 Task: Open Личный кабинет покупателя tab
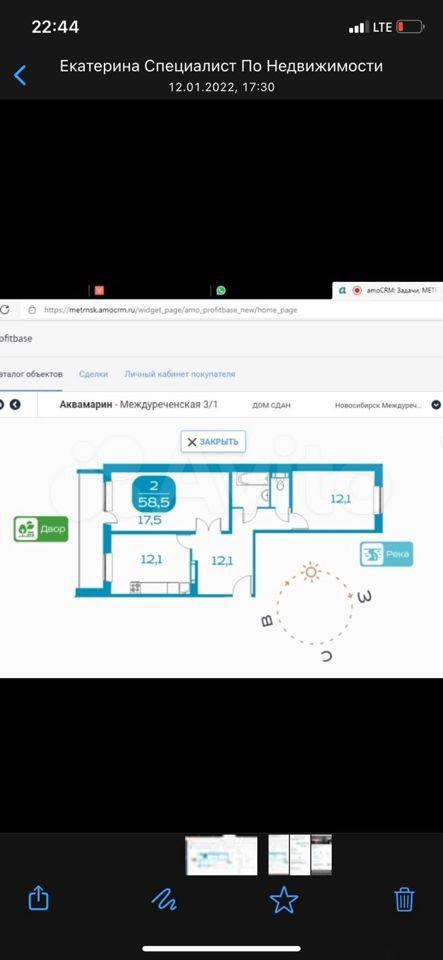coord(180,374)
